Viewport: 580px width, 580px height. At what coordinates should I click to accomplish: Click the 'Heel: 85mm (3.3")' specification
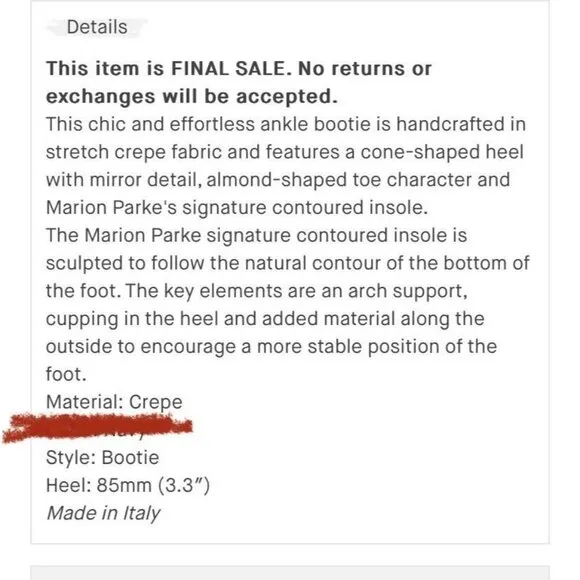(128, 485)
